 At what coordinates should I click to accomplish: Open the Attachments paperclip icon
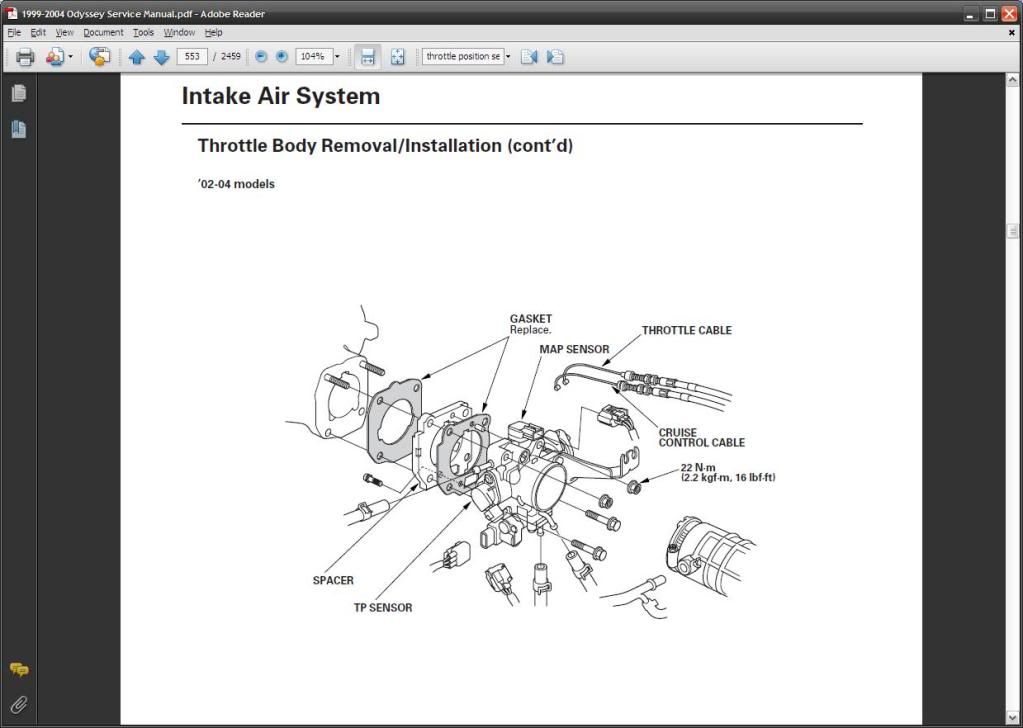point(18,703)
